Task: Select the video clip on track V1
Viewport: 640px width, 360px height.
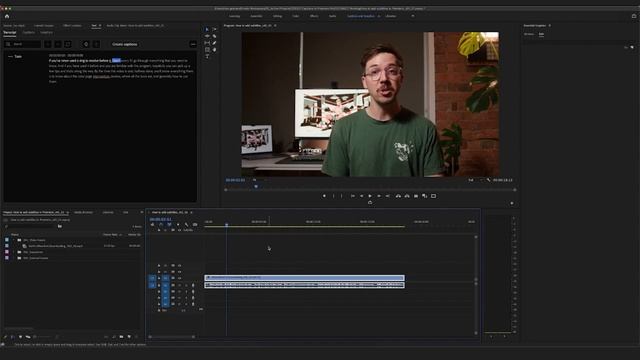Action: coord(304,278)
